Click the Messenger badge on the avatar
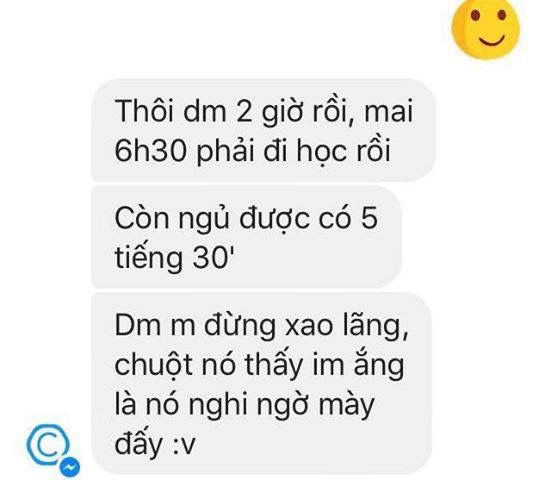551x480 pixels. pyautogui.click(x=69, y=467)
